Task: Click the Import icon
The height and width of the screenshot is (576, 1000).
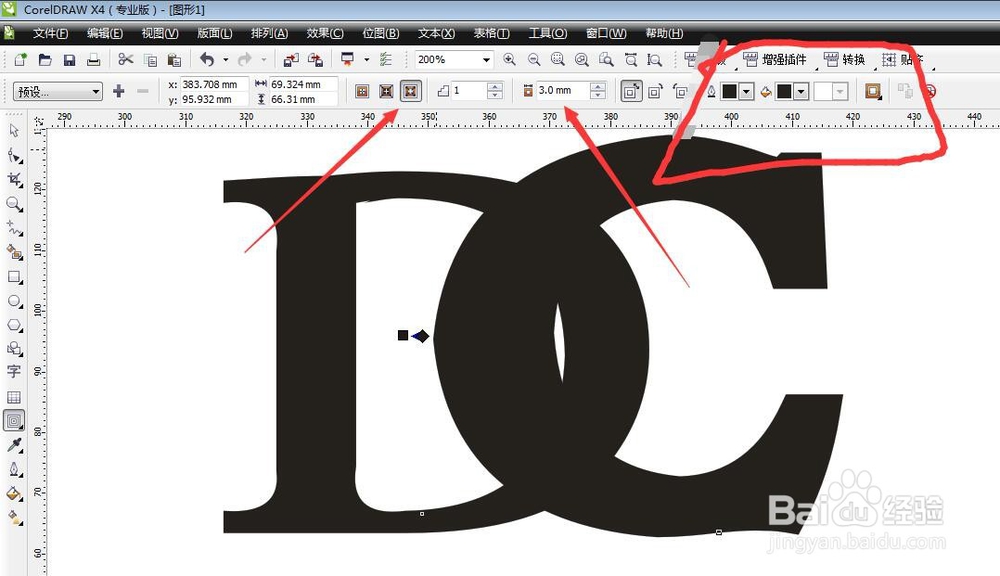Action: point(291,60)
